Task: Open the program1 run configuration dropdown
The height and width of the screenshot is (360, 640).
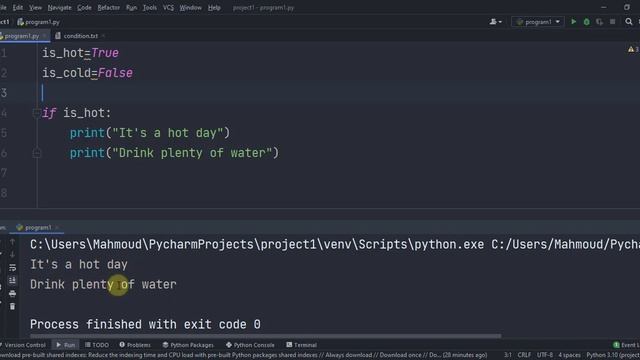Action: (538, 22)
